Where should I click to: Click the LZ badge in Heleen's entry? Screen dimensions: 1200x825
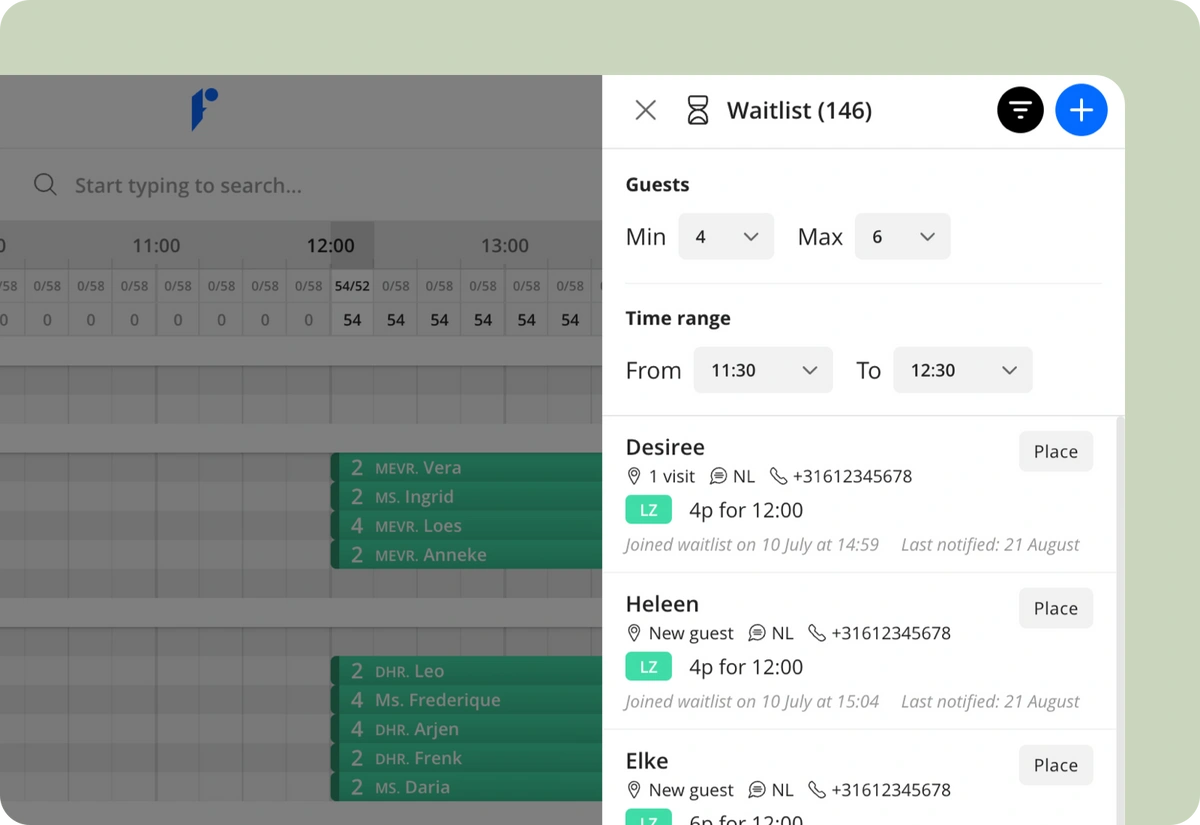[x=649, y=667]
